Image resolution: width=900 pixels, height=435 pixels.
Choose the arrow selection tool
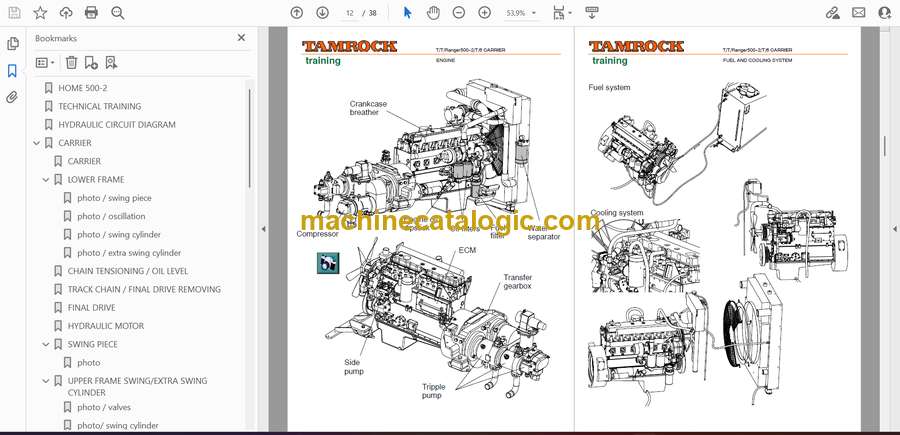coord(408,13)
